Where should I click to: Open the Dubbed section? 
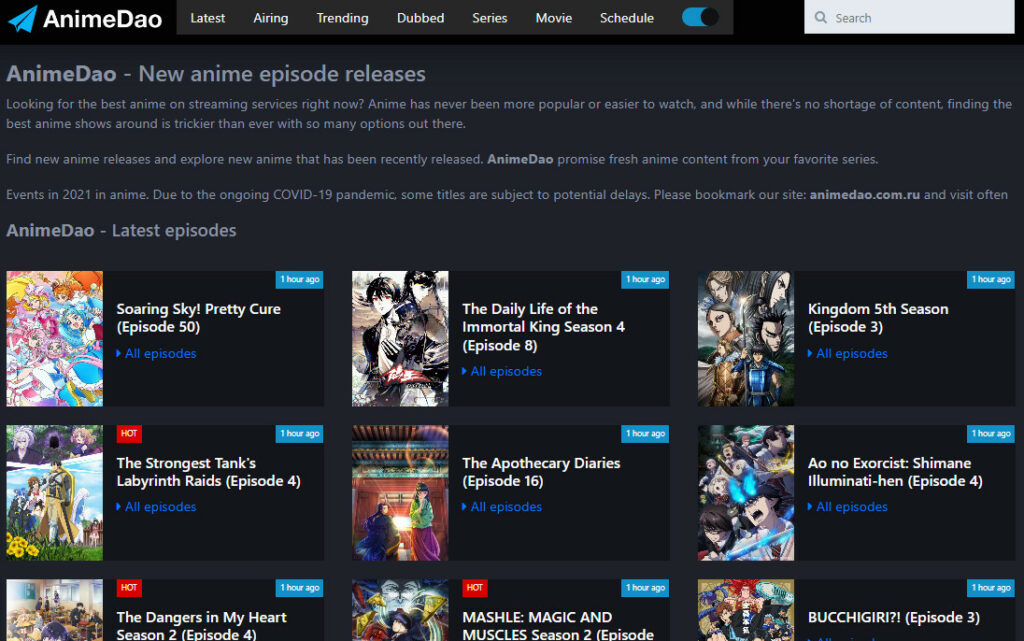pos(421,18)
